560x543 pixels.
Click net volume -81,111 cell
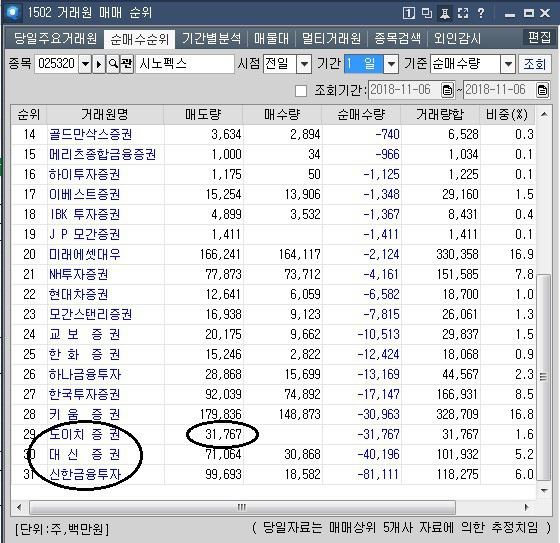pos(378,475)
